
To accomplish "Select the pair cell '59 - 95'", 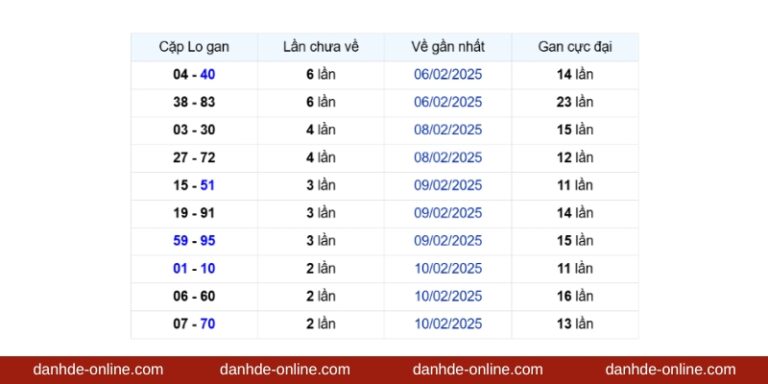I will point(194,241).
